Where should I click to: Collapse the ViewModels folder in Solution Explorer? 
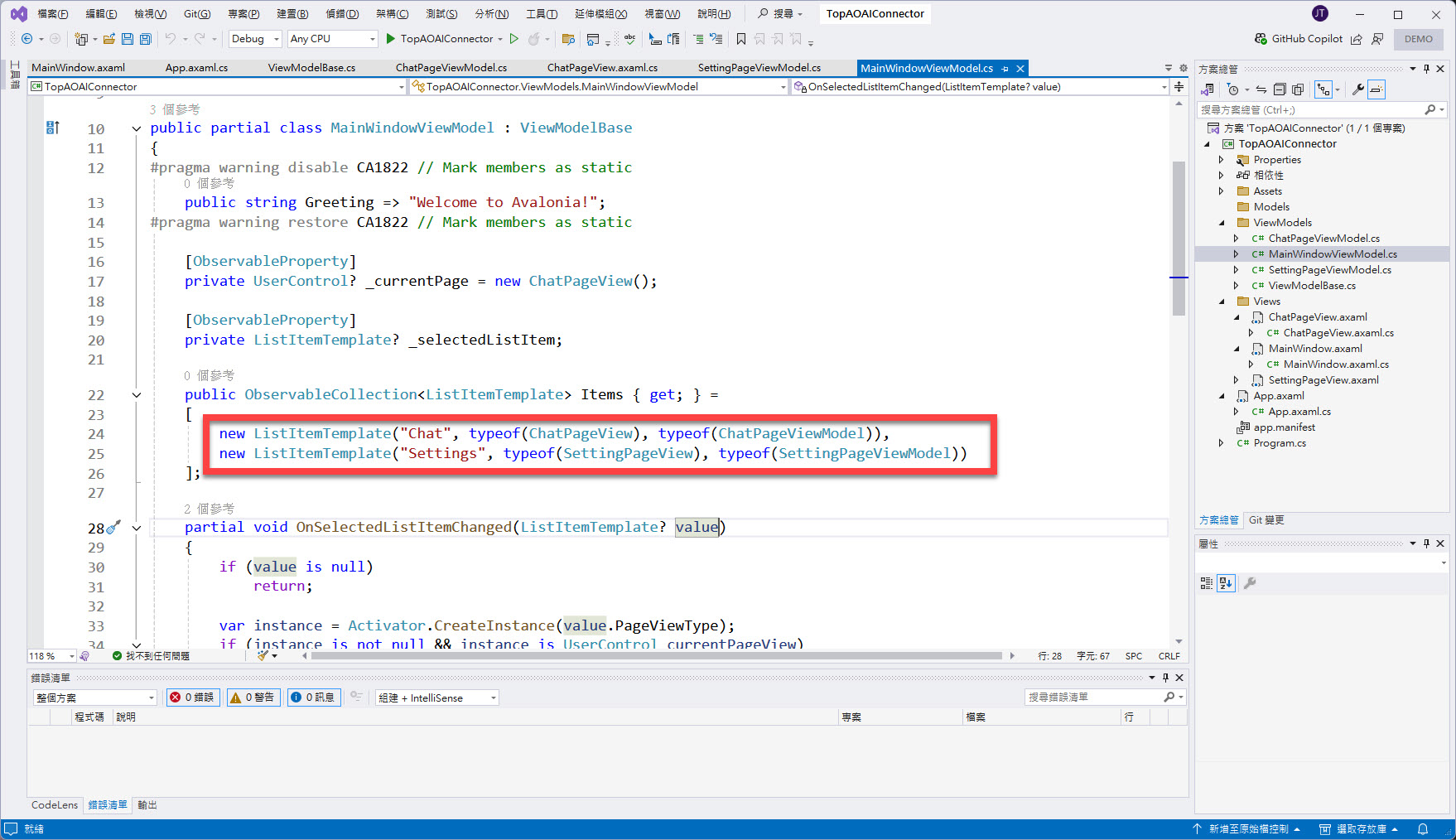1222,223
